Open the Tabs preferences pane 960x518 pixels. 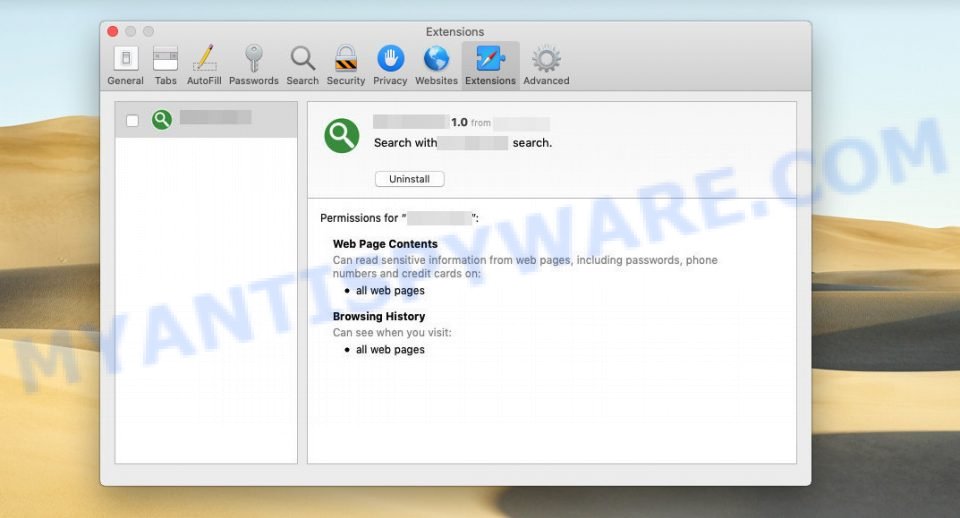tap(165, 66)
